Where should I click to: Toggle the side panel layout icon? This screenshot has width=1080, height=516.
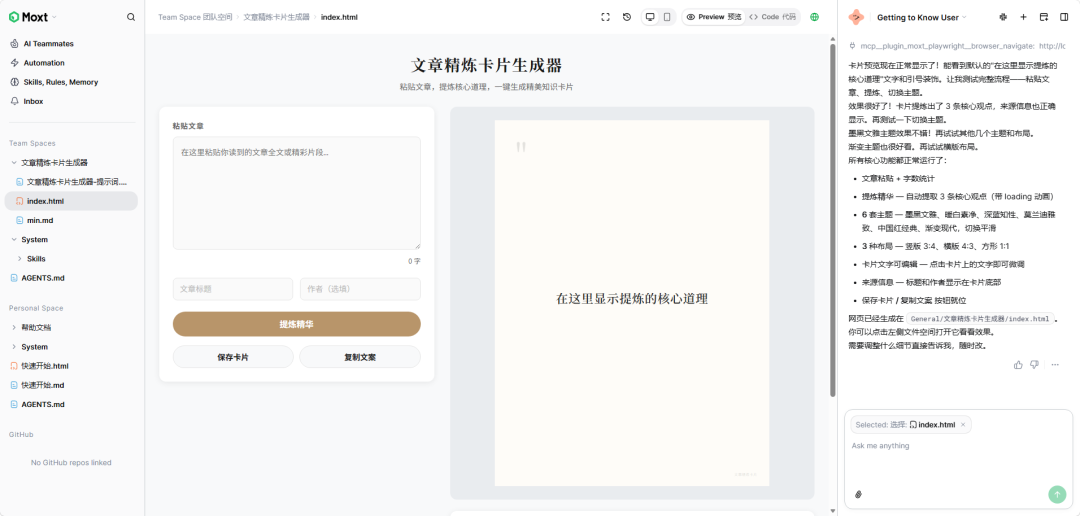(1064, 17)
